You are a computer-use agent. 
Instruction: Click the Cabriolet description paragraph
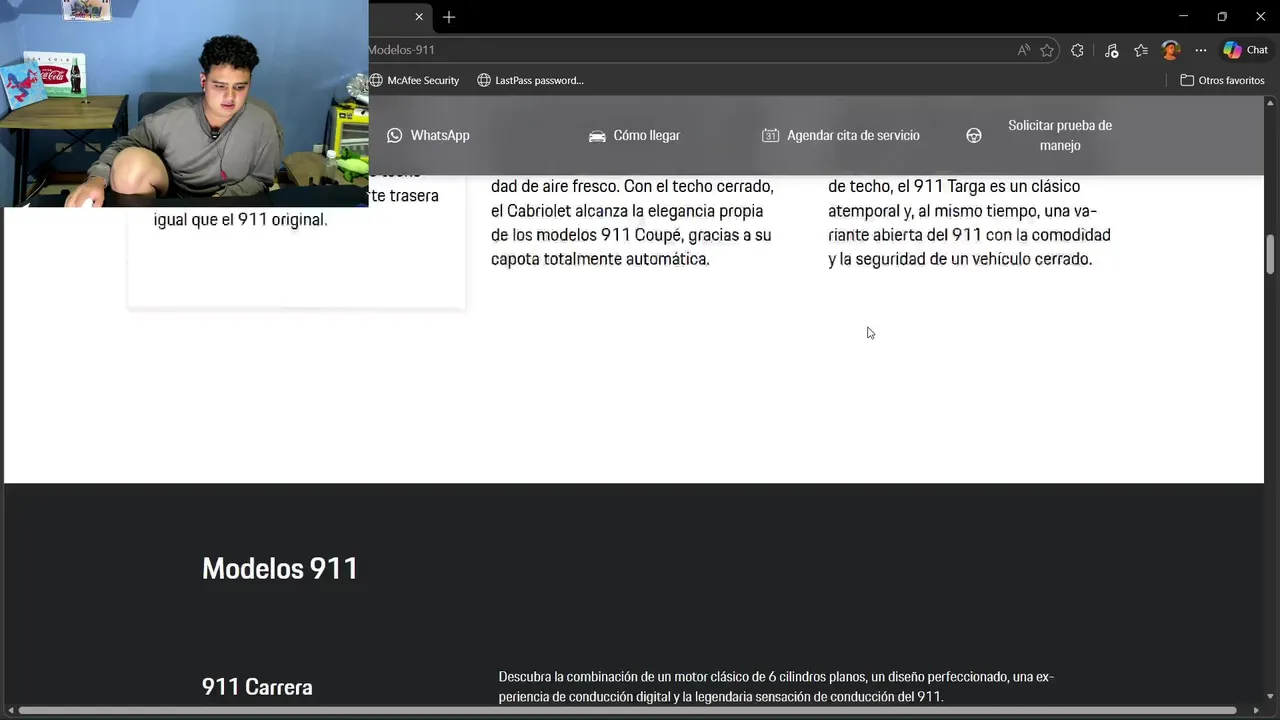(x=633, y=223)
